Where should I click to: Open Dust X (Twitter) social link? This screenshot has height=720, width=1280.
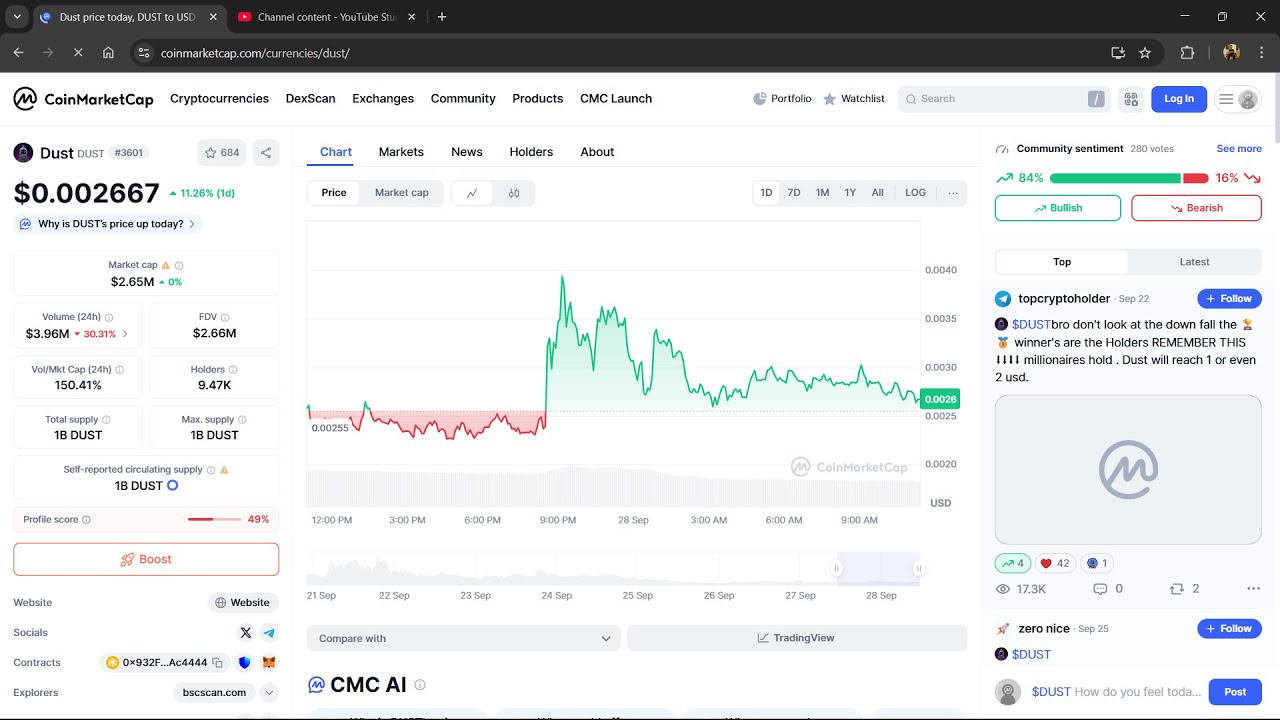(246, 633)
